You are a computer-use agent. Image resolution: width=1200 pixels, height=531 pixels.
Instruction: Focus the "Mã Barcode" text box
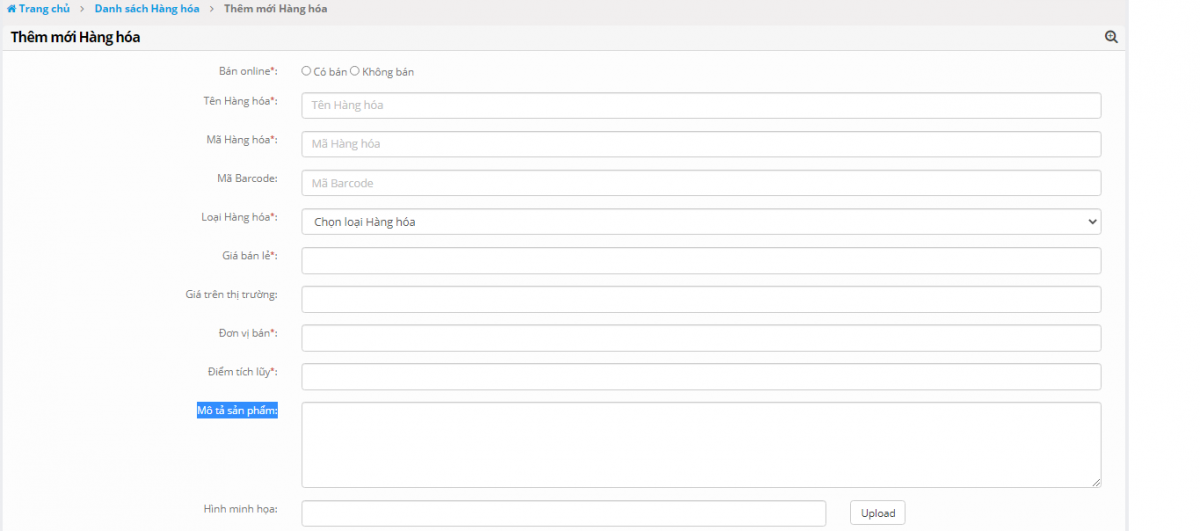(700, 183)
